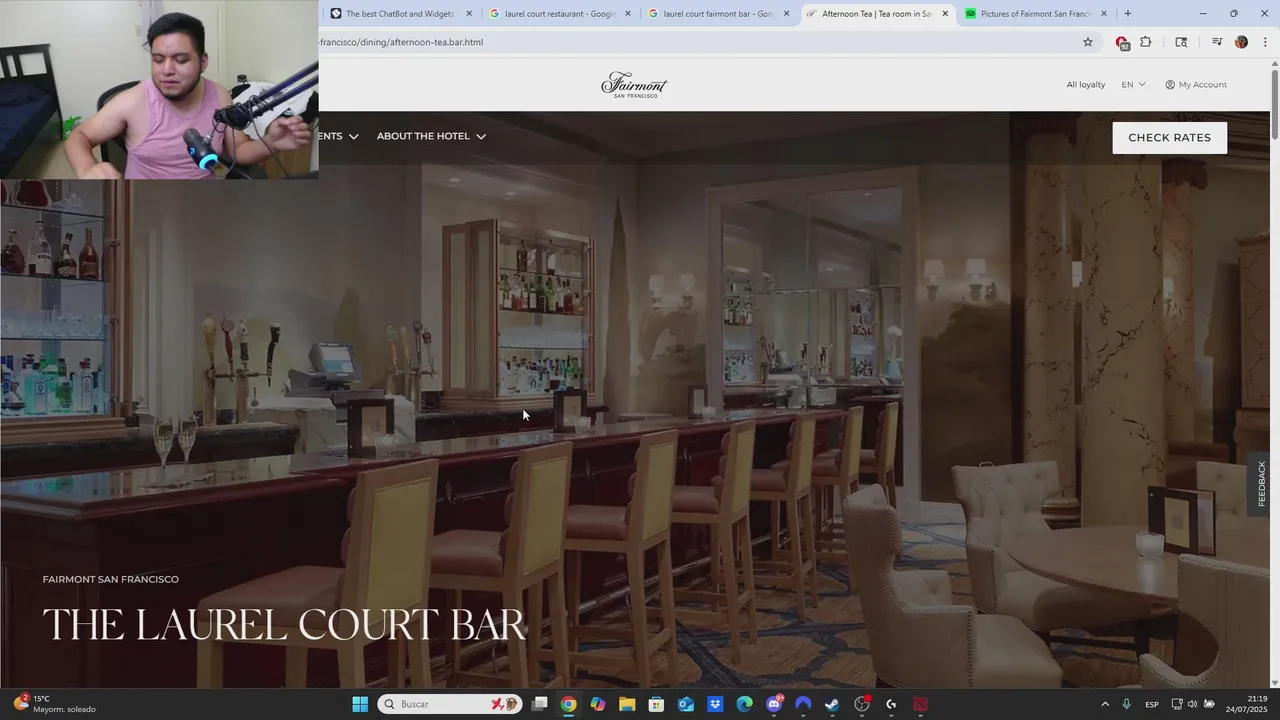The width and height of the screenshot is (1280, 720).
Task: Close The best ChatBot and Widgets tab
Action: coord(469,14)
